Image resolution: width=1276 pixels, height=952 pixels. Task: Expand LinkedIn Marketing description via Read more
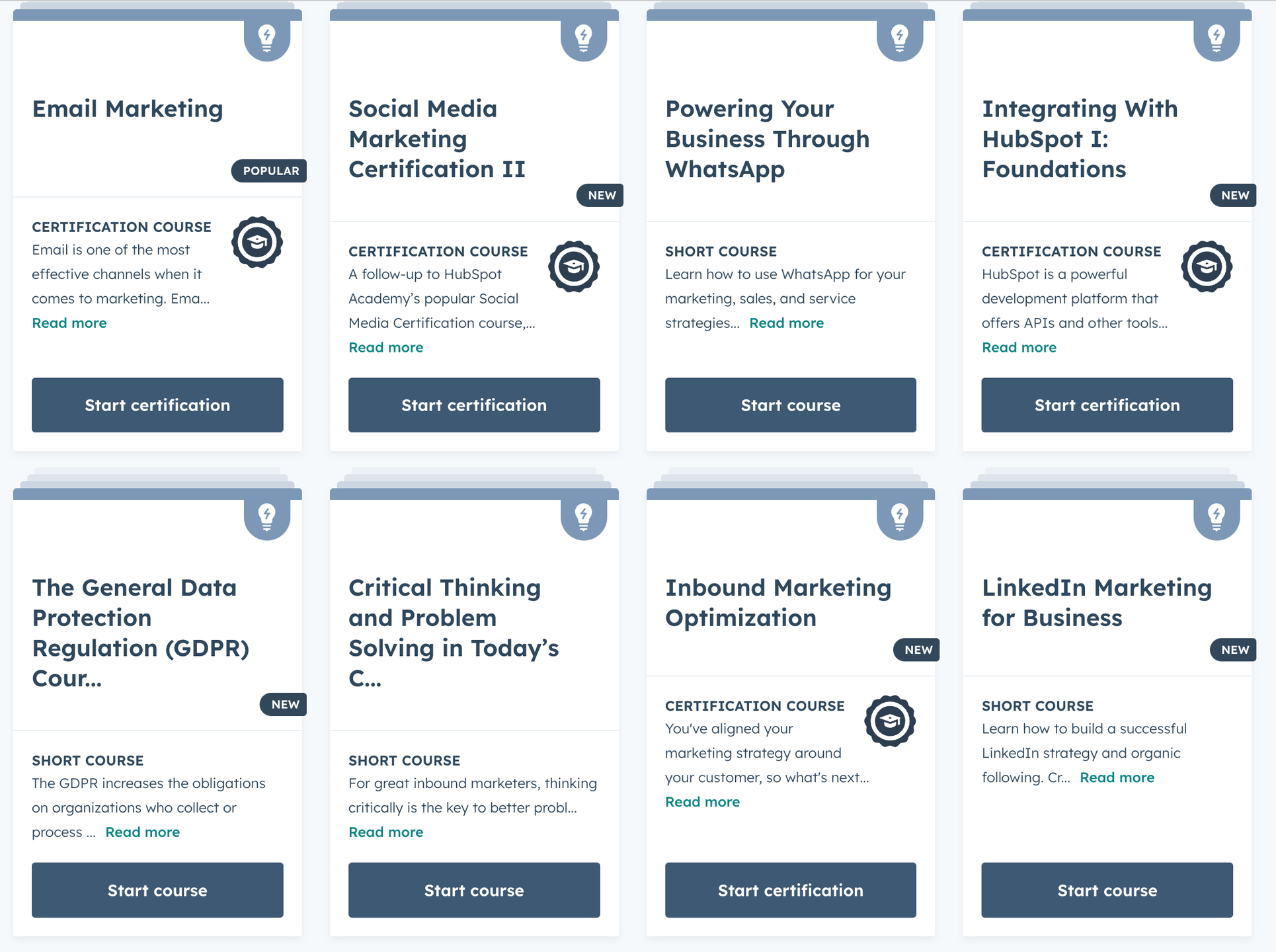click(1117, 777)
